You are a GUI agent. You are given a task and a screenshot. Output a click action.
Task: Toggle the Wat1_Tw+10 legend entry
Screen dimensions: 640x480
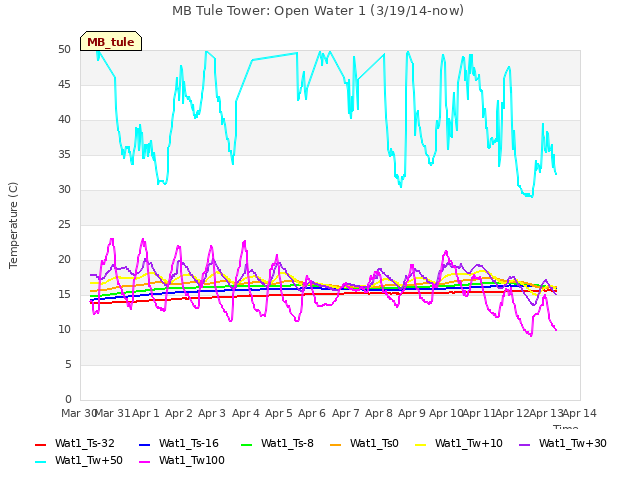point(458,443)
